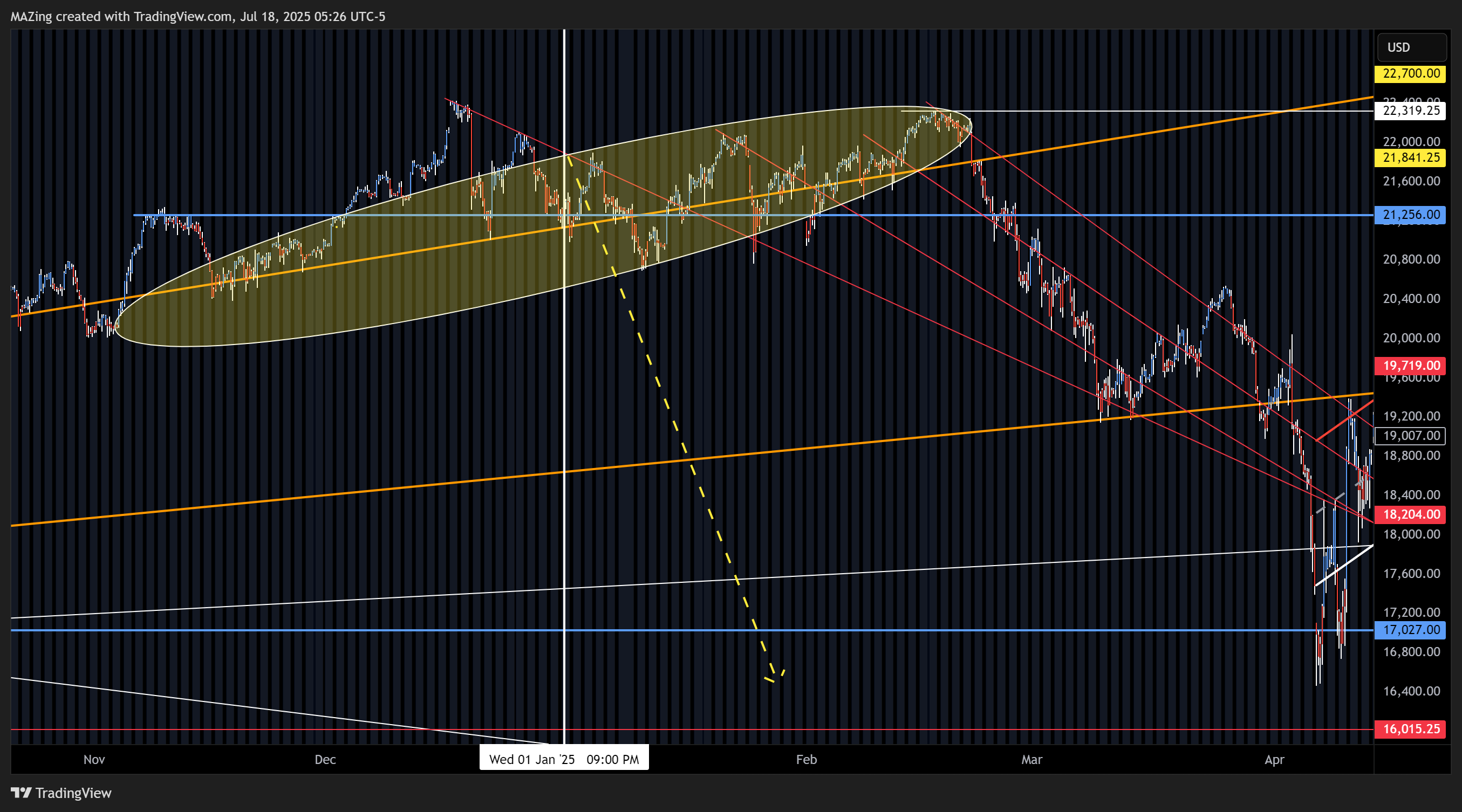
Task: Click the Mar label on time axis
Action: click(x=1032, y=760)
